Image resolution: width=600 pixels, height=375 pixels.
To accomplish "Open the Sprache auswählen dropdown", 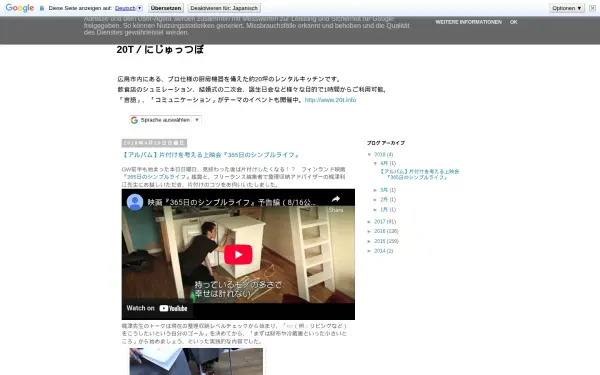I will 165,120.
